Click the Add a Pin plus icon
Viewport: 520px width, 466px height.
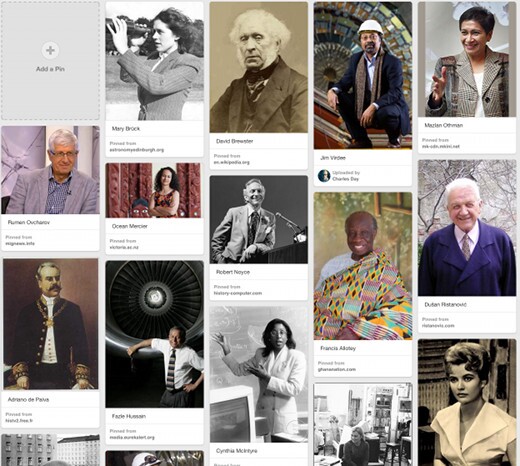pyautogui.click(x=50, y=50)
